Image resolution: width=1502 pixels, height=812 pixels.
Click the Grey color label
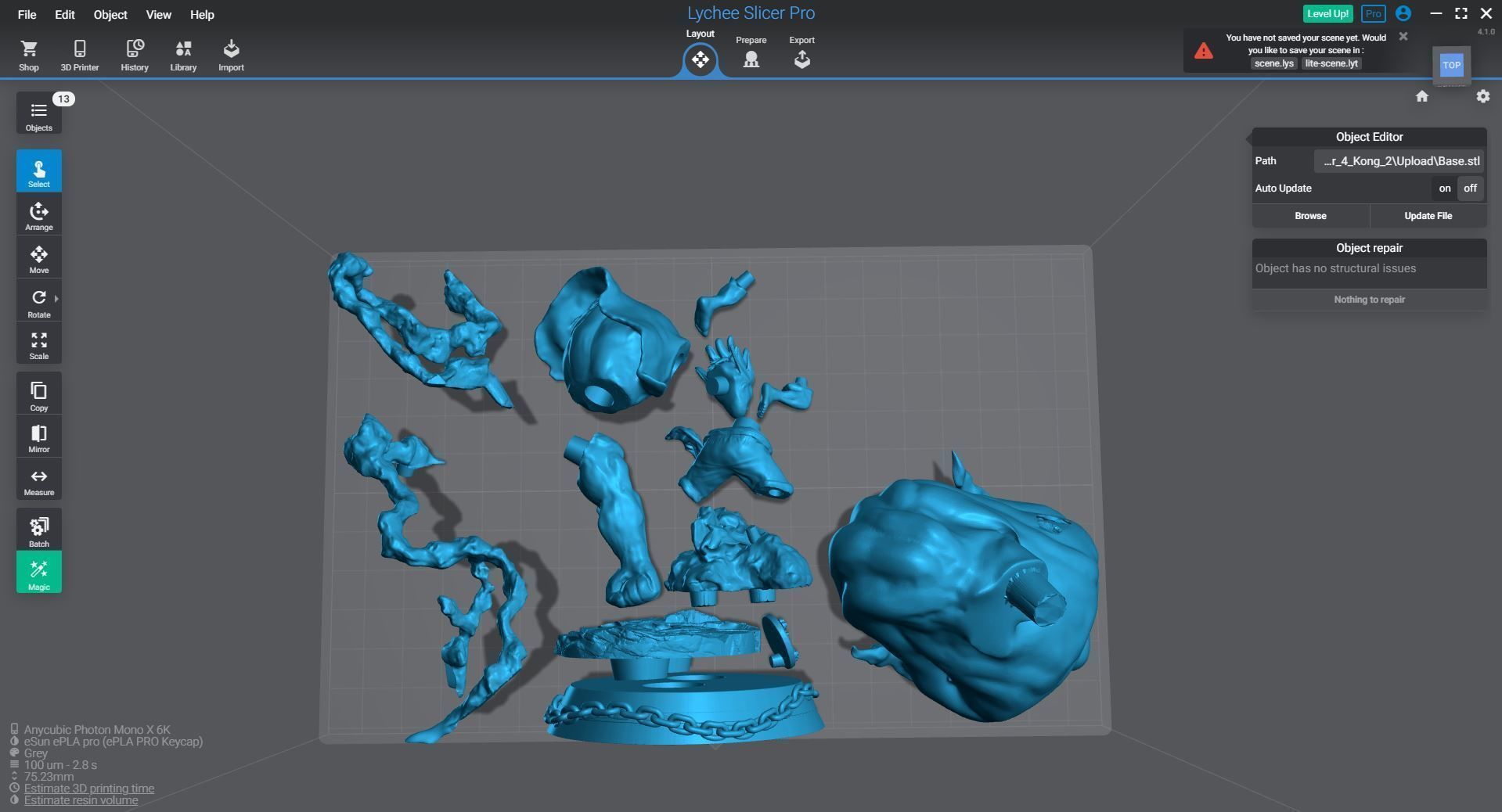coord(36,753)
